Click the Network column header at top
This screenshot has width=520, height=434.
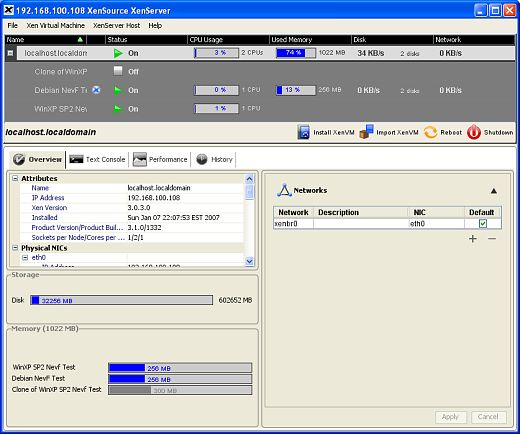click(x=474, y=40)
